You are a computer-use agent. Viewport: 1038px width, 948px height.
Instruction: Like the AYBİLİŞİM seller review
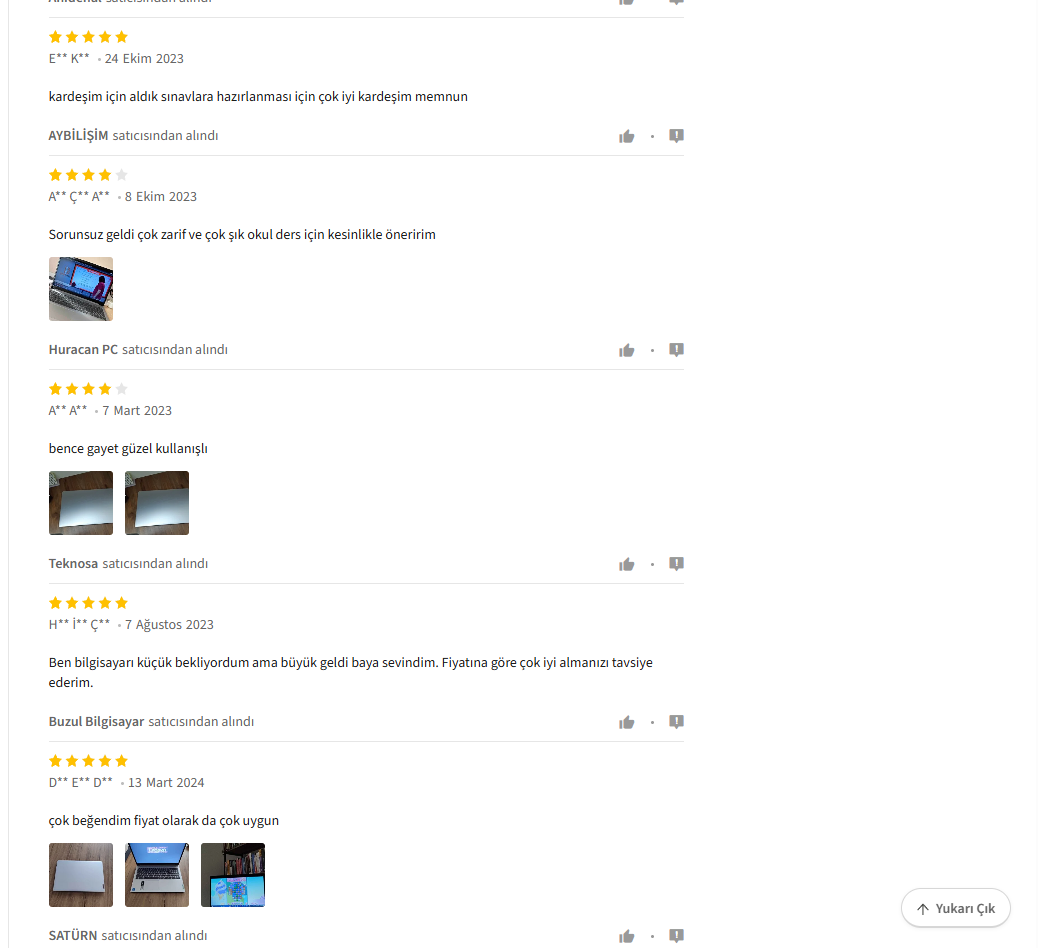626,136
